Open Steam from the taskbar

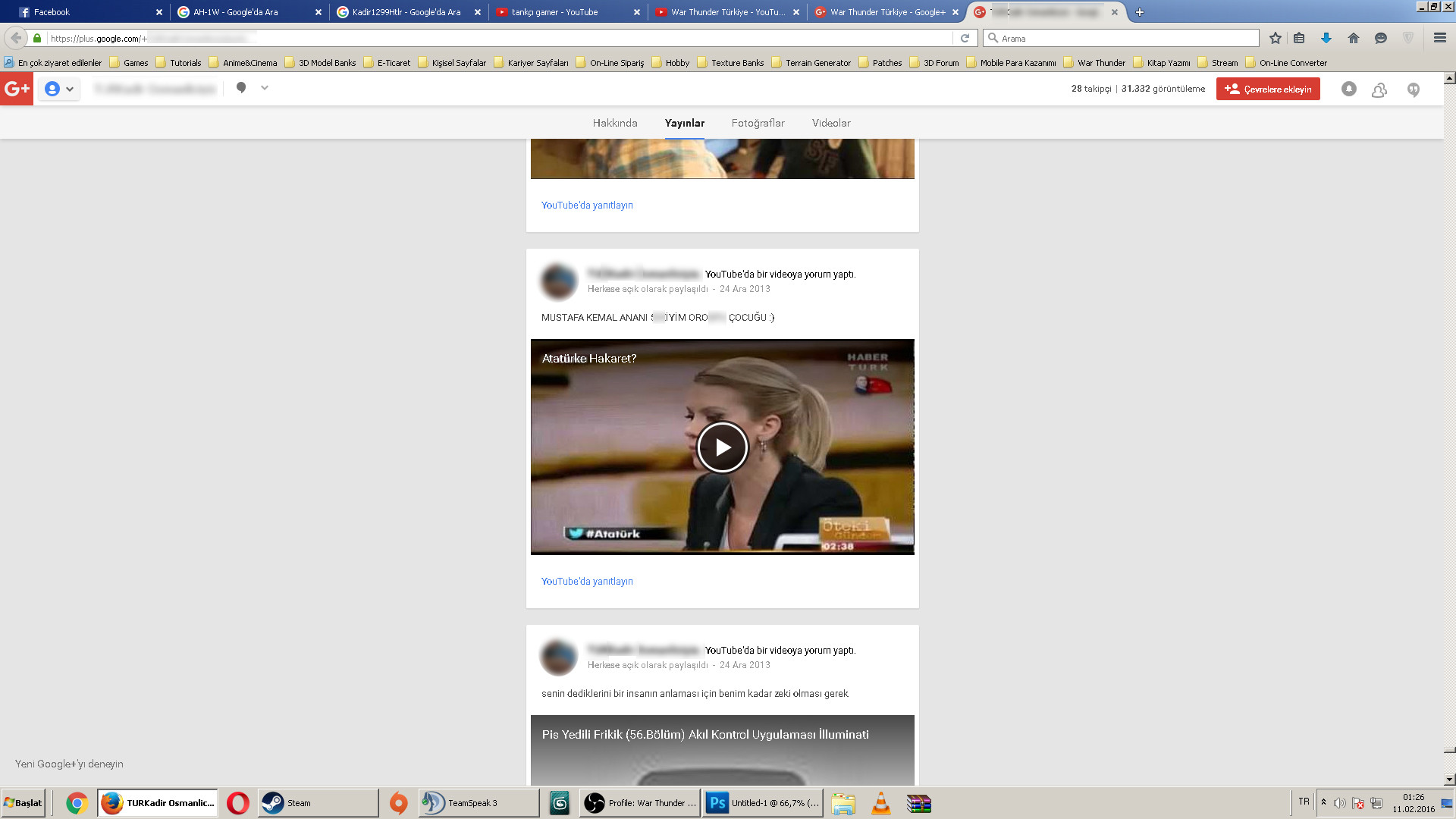[317, 803]
